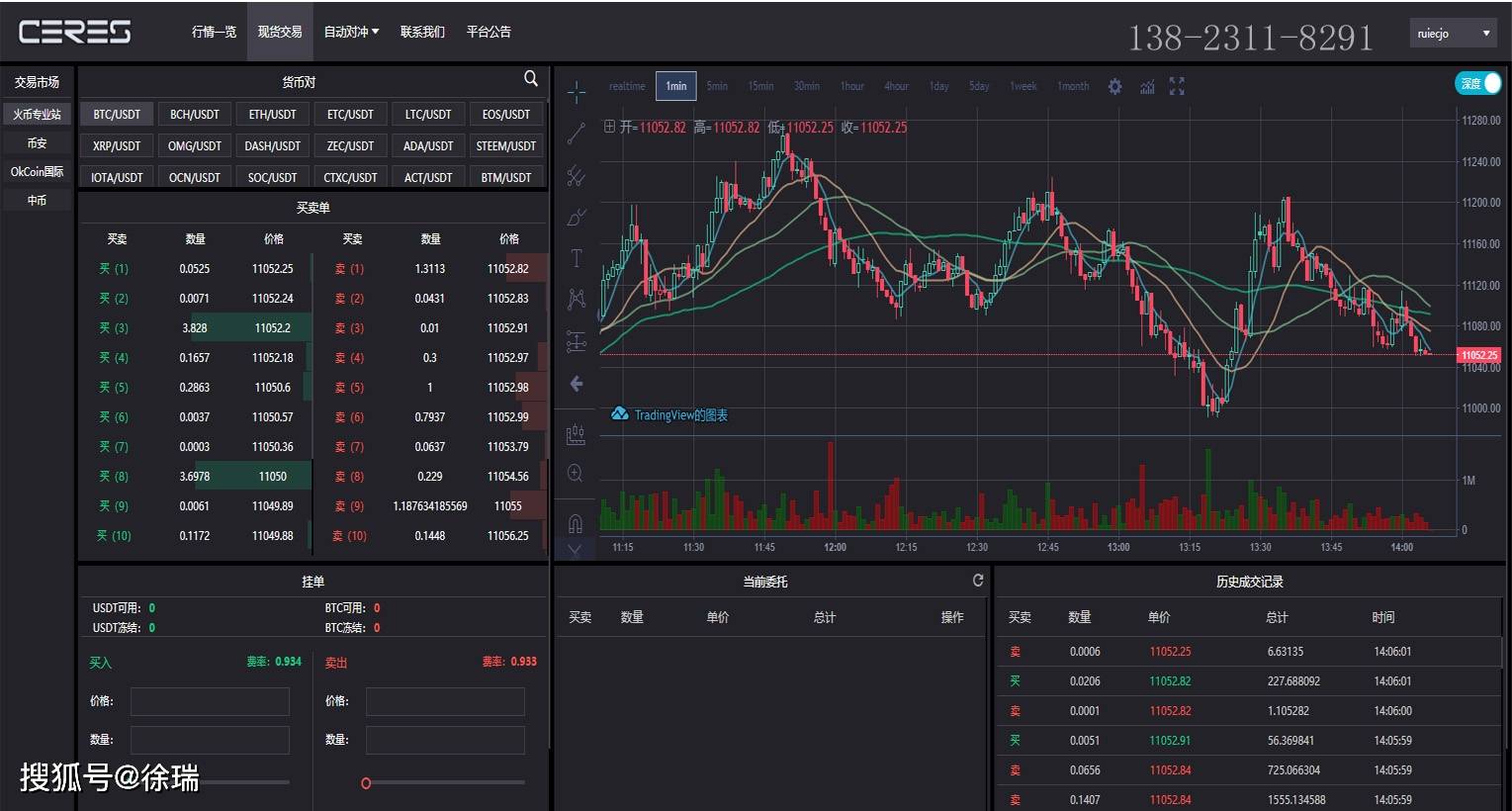This screenshot has width=1512, height=811.
Task: Select the 币安 exchange
Action: click(x=37, y=143)
